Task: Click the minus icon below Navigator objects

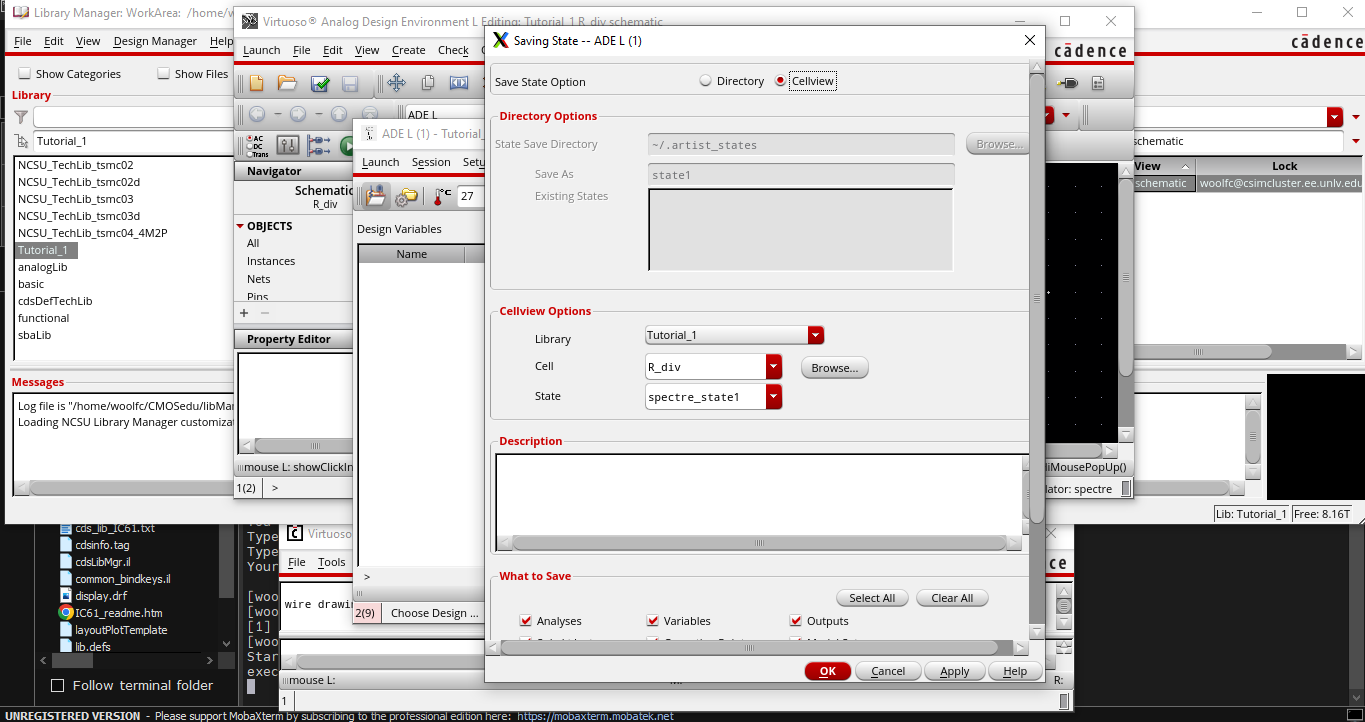Action: click(x=265, y=313)
